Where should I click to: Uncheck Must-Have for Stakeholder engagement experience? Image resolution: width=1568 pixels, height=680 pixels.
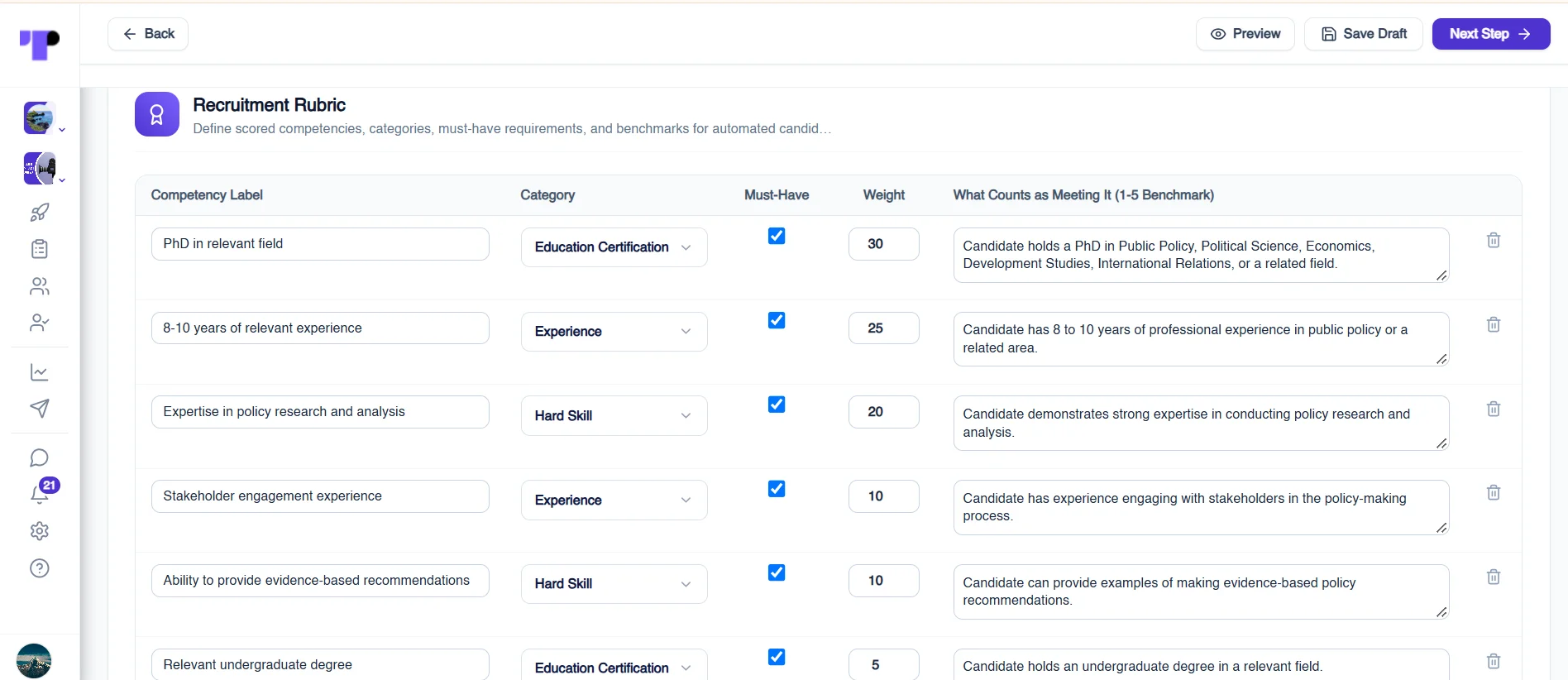coord(777,489)
